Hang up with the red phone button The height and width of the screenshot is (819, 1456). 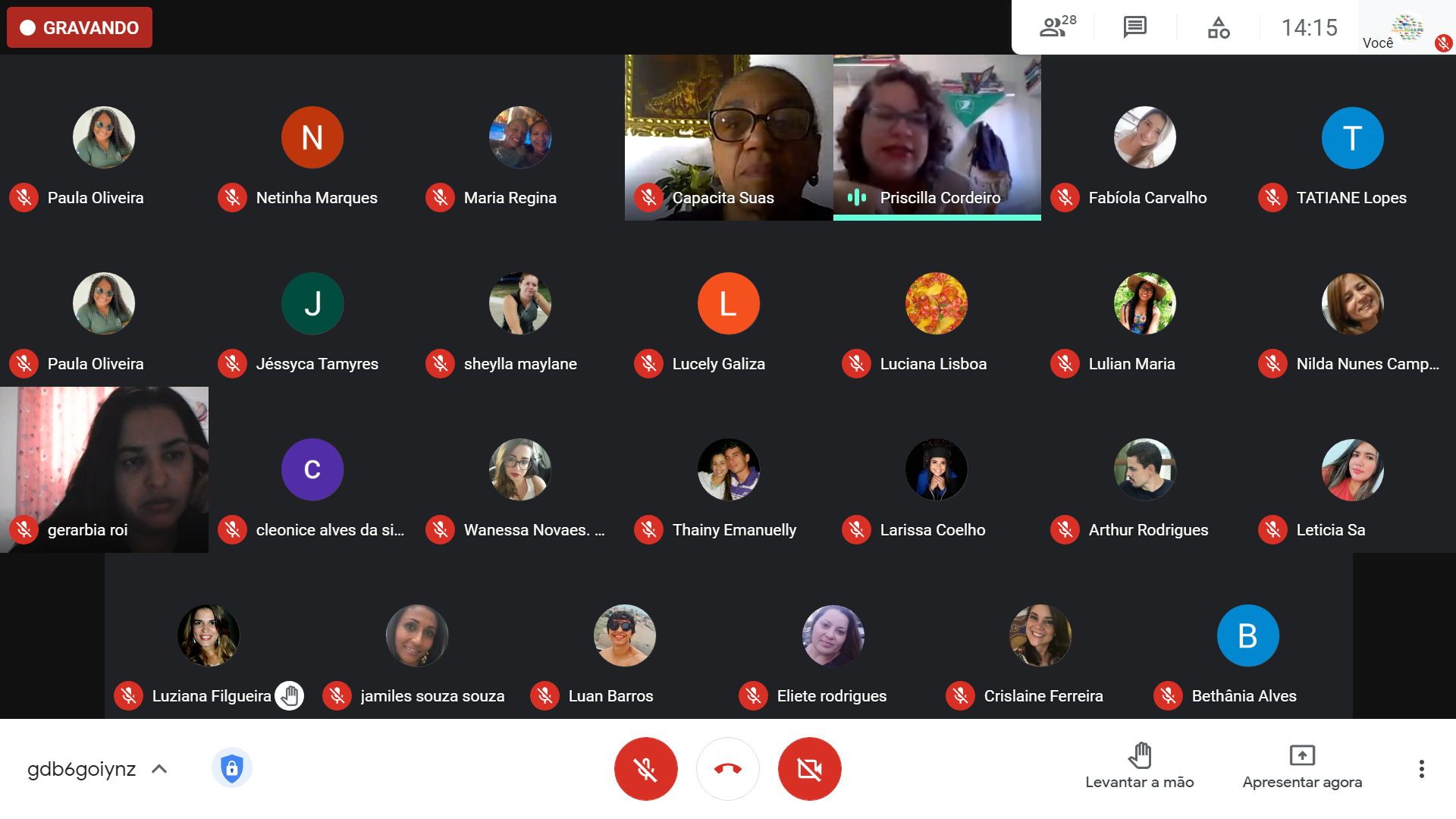click(727, 769)
